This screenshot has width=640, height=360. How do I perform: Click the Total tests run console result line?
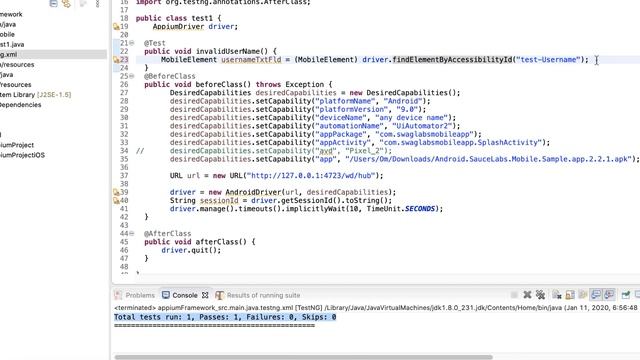click(225, 317)
